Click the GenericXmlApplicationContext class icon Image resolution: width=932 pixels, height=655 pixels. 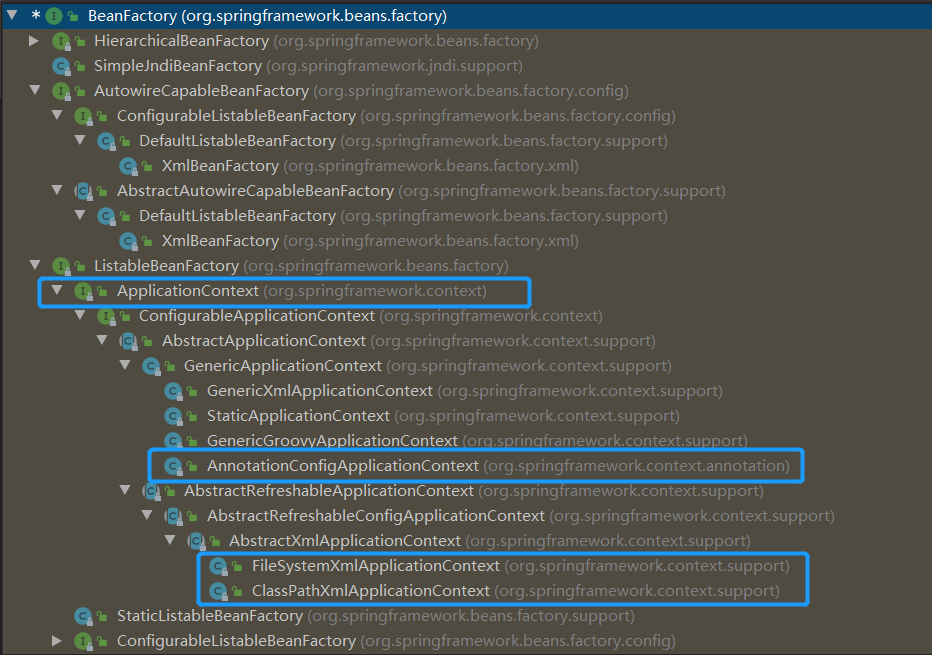tap(173, 391)
